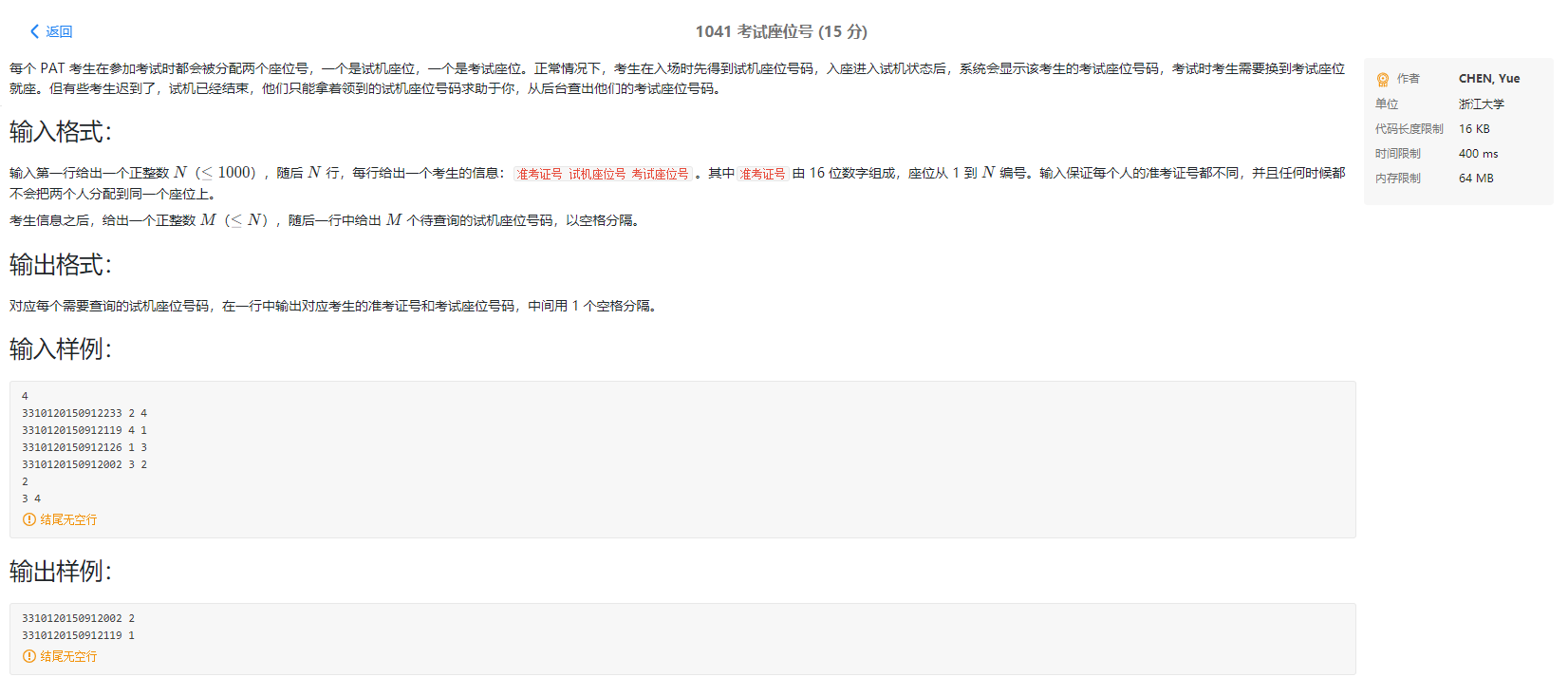This screenshot has width=1568, height=696.
Task: Click the 输入格式 heading
Action: click(61, 132)
